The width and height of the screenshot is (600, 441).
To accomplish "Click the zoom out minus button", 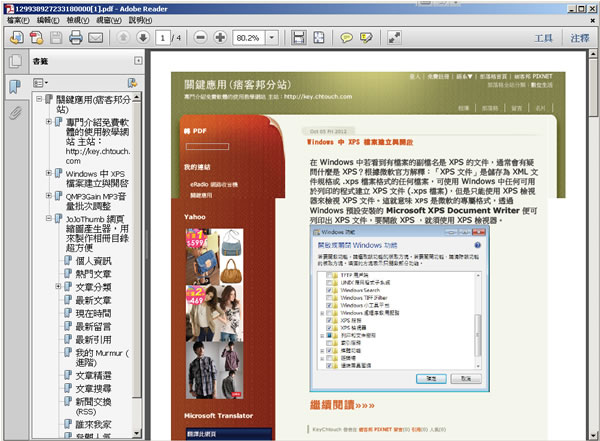I will pos(201,38).
